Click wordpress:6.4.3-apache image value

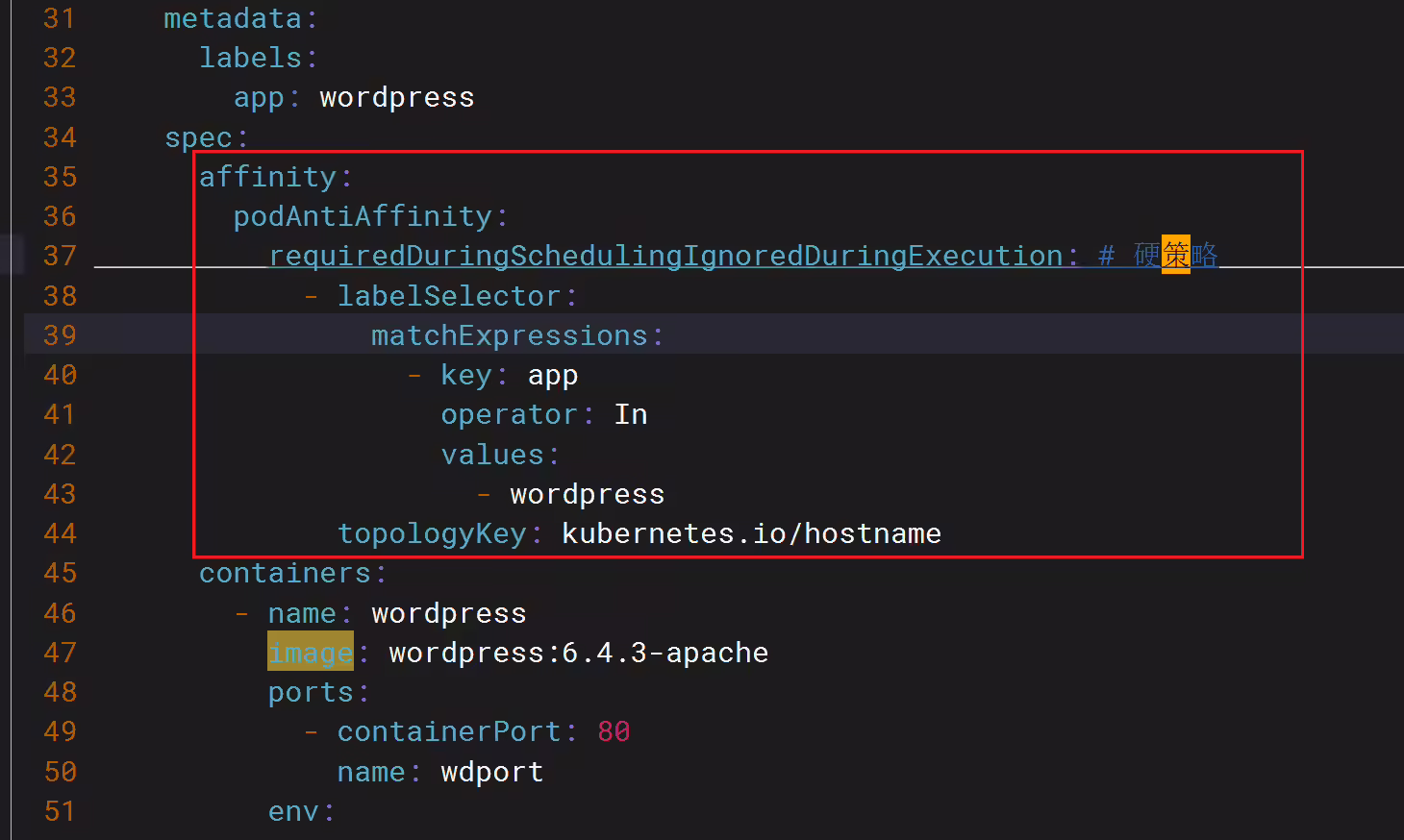point(578,653)
